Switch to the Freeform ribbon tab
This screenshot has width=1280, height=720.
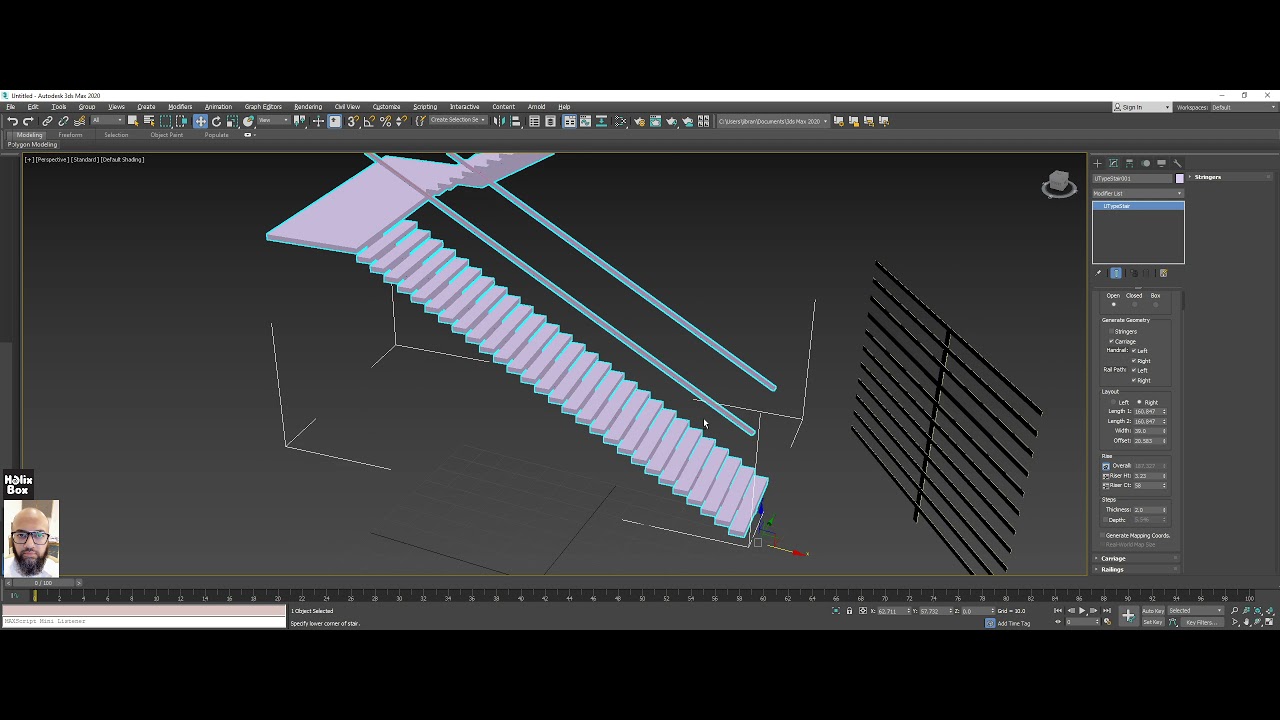pos(70,135)
